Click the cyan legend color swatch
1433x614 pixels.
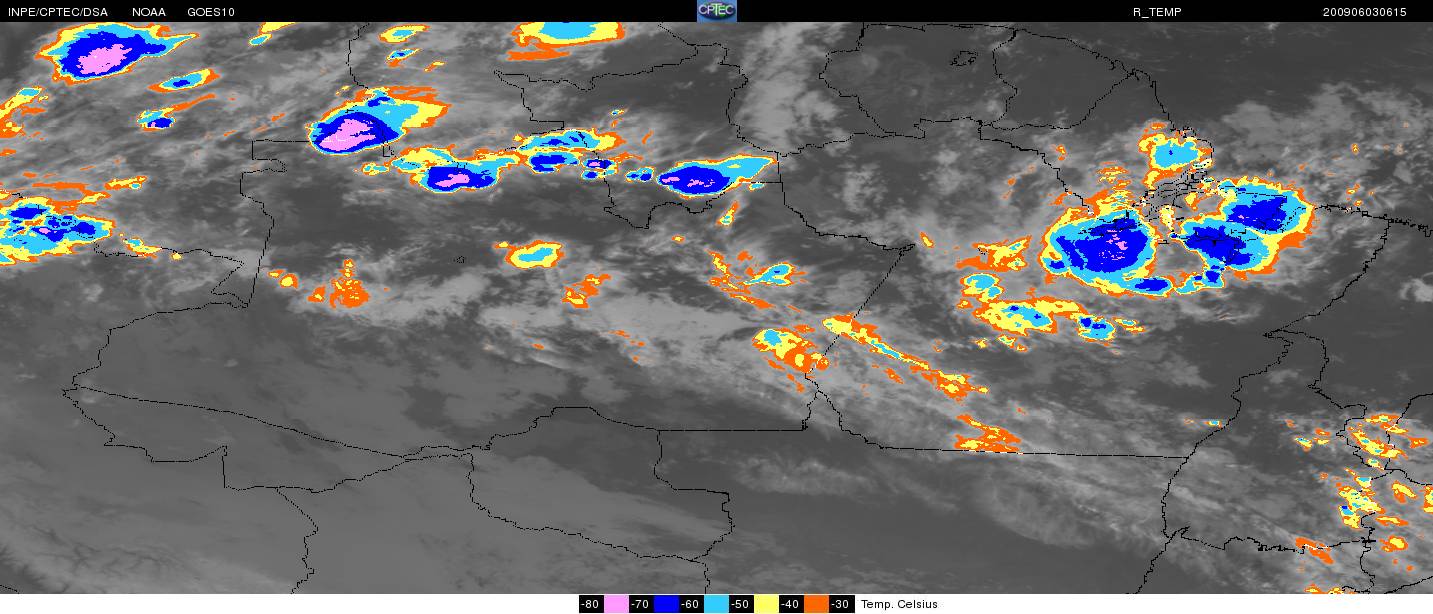click(716, 604)
